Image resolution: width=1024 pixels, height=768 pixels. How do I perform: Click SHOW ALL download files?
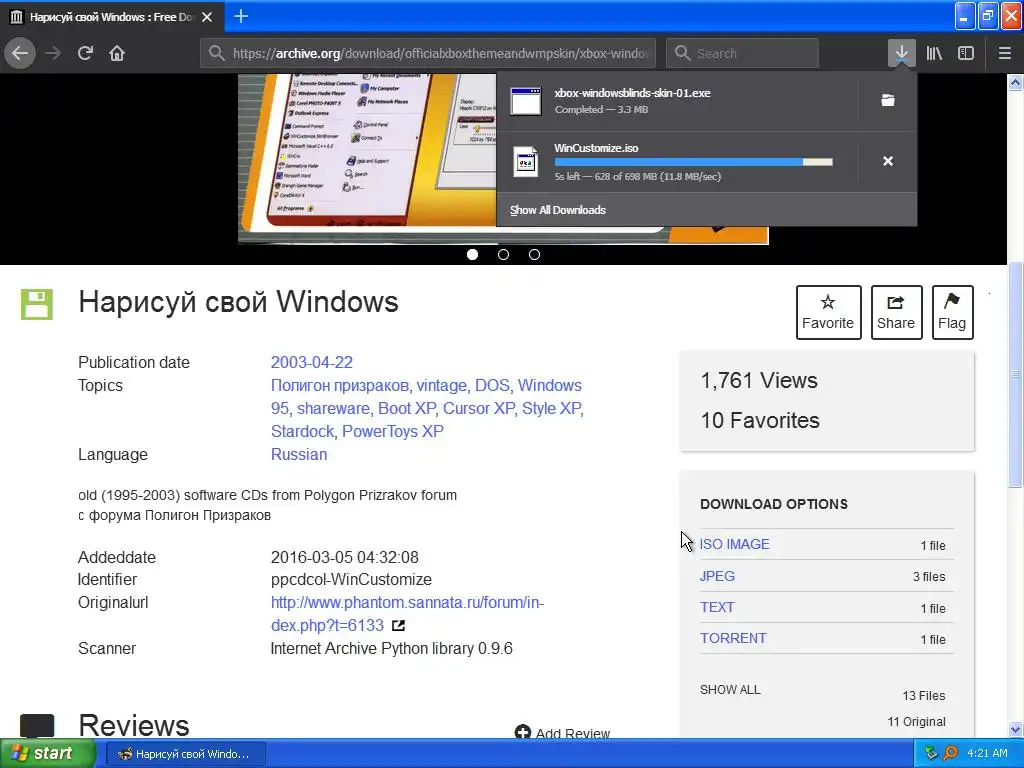point(730,690)
